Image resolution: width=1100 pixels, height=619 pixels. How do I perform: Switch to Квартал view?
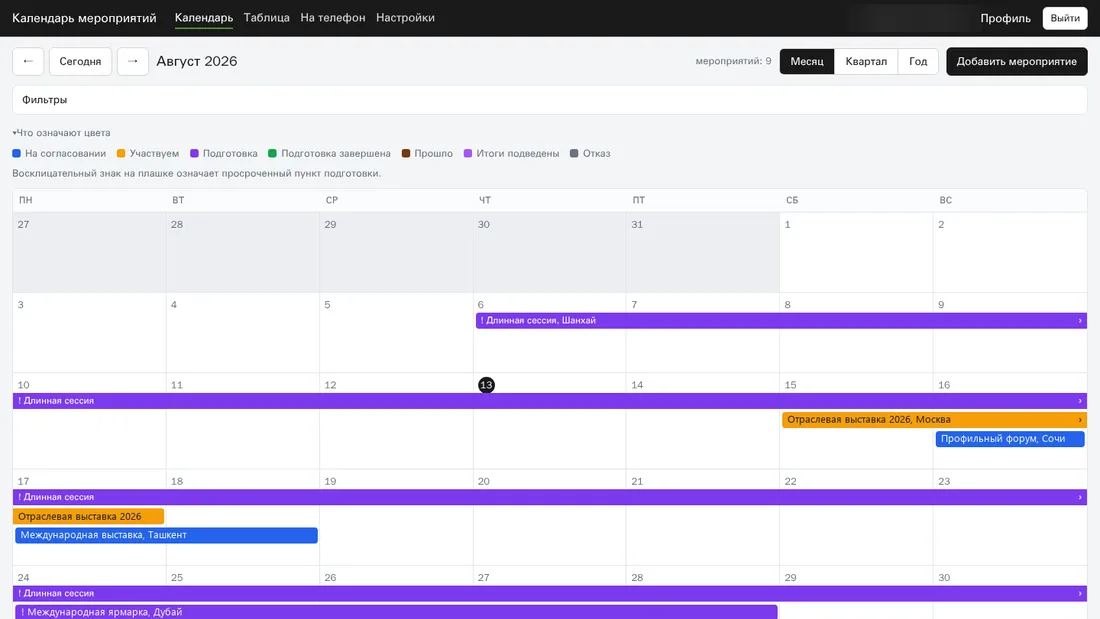pyautogui.click(x=866, y=61)
